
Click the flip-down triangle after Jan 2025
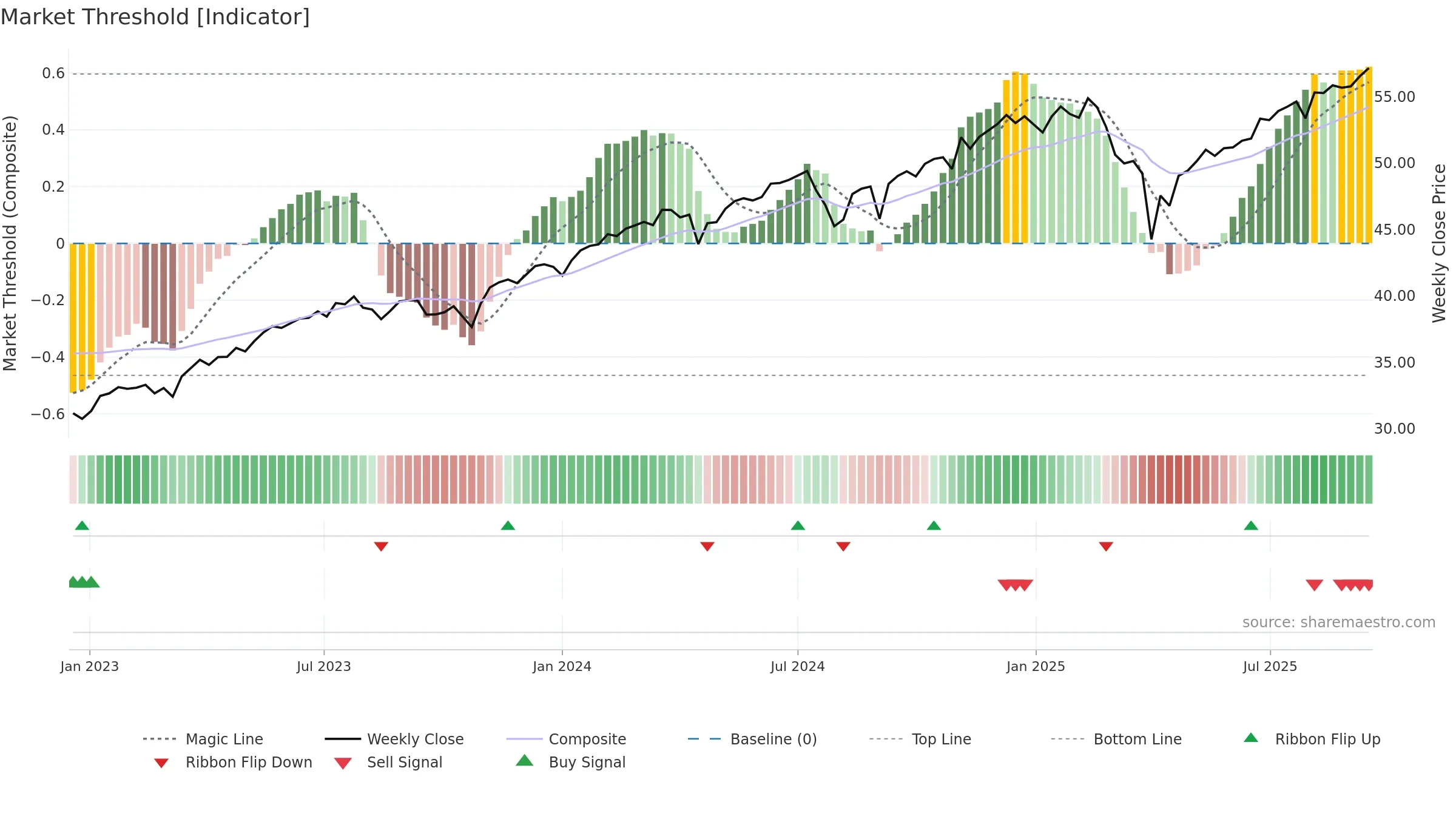(1106, 547)
